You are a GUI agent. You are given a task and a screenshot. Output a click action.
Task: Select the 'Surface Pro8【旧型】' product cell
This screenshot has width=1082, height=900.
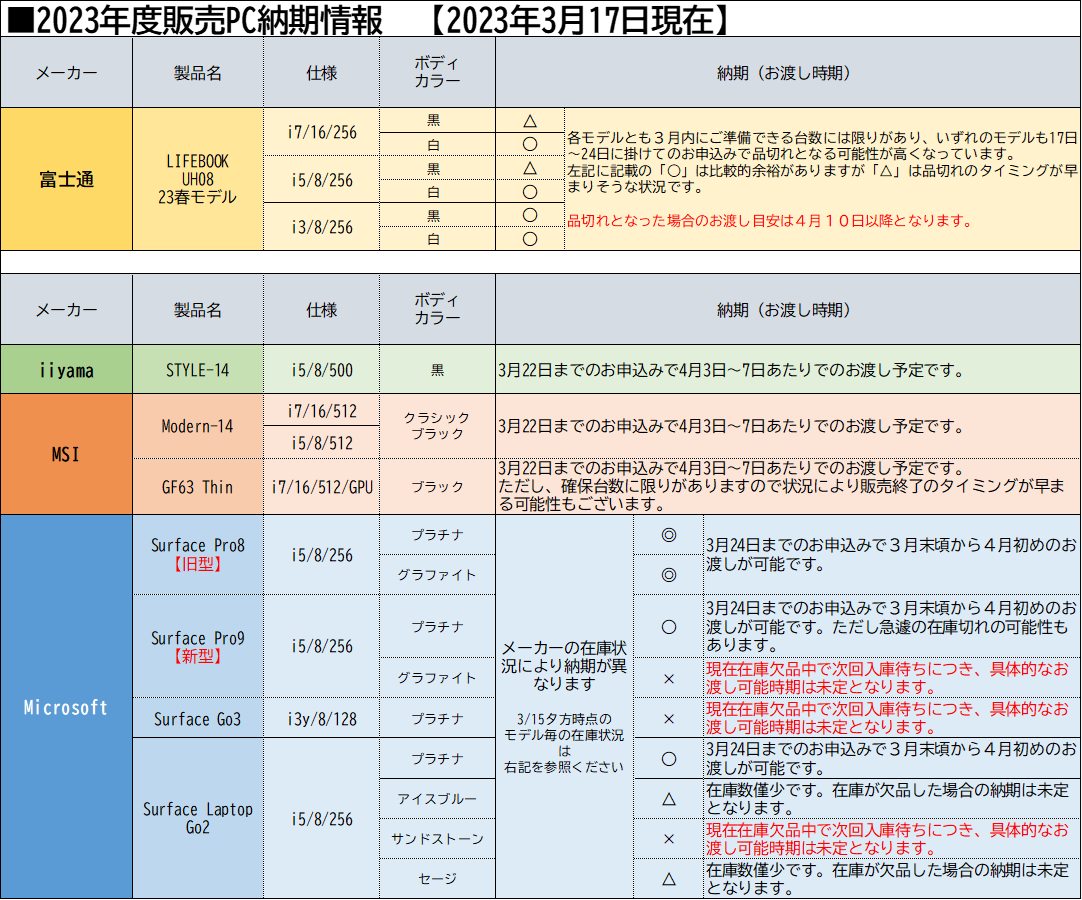pos(197,554)
